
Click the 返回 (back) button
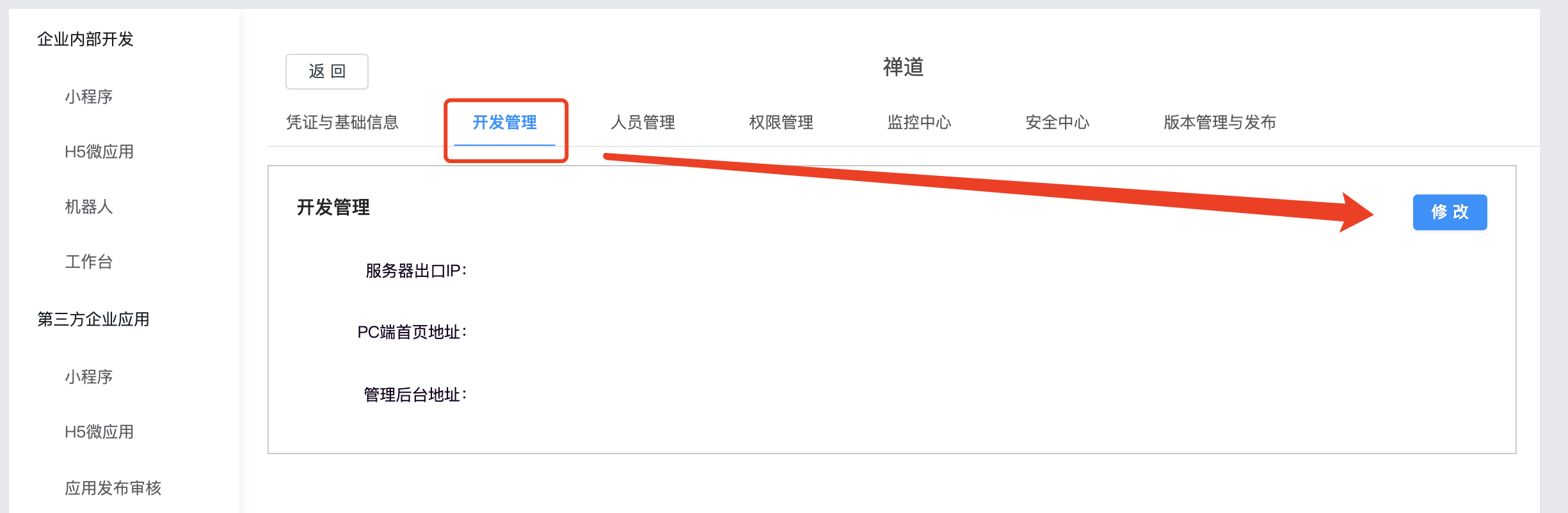(327, 72)
